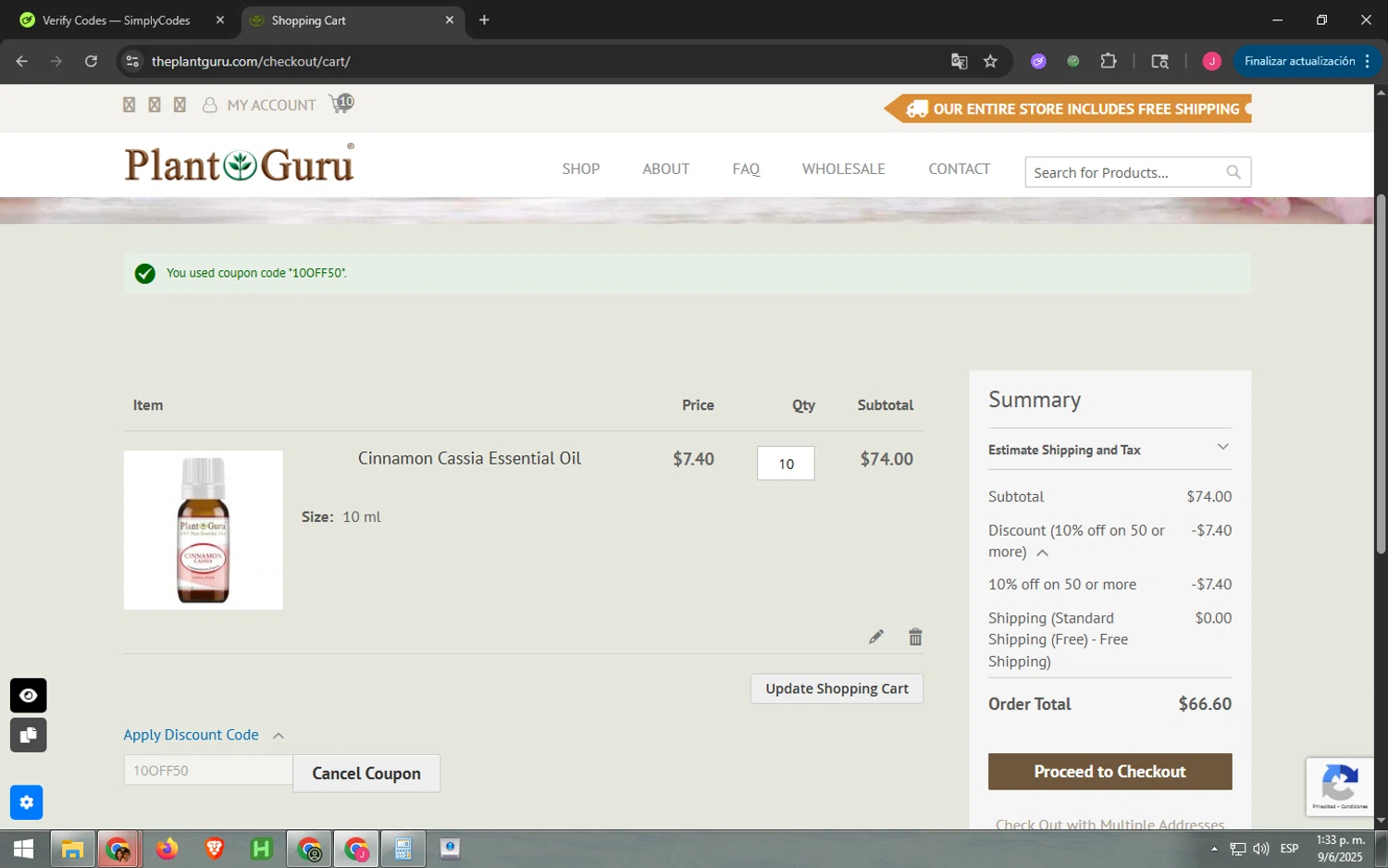This screenshot has width=1388, height=868.
Task: Click the volume speaker tray icon
Action: click(1261, 849)
